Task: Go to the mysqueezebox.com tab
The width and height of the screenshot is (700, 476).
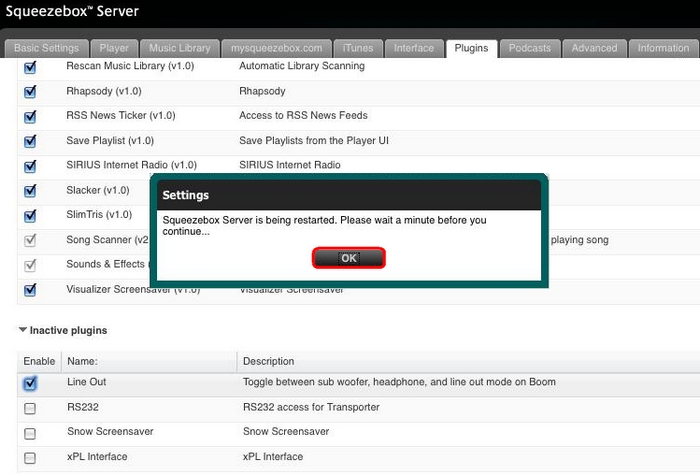Action: [277, 48]
